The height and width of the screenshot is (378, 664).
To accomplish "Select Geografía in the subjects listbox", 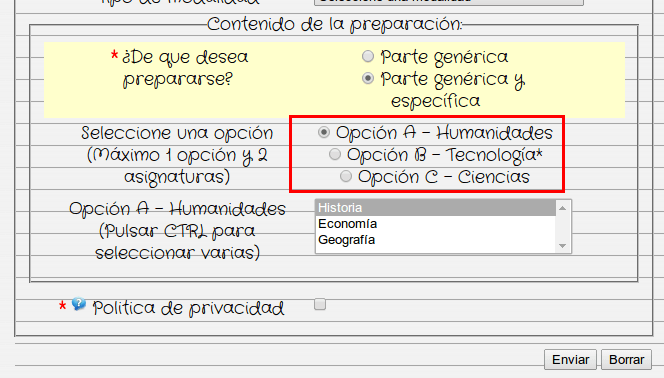I will coord(435,240).
